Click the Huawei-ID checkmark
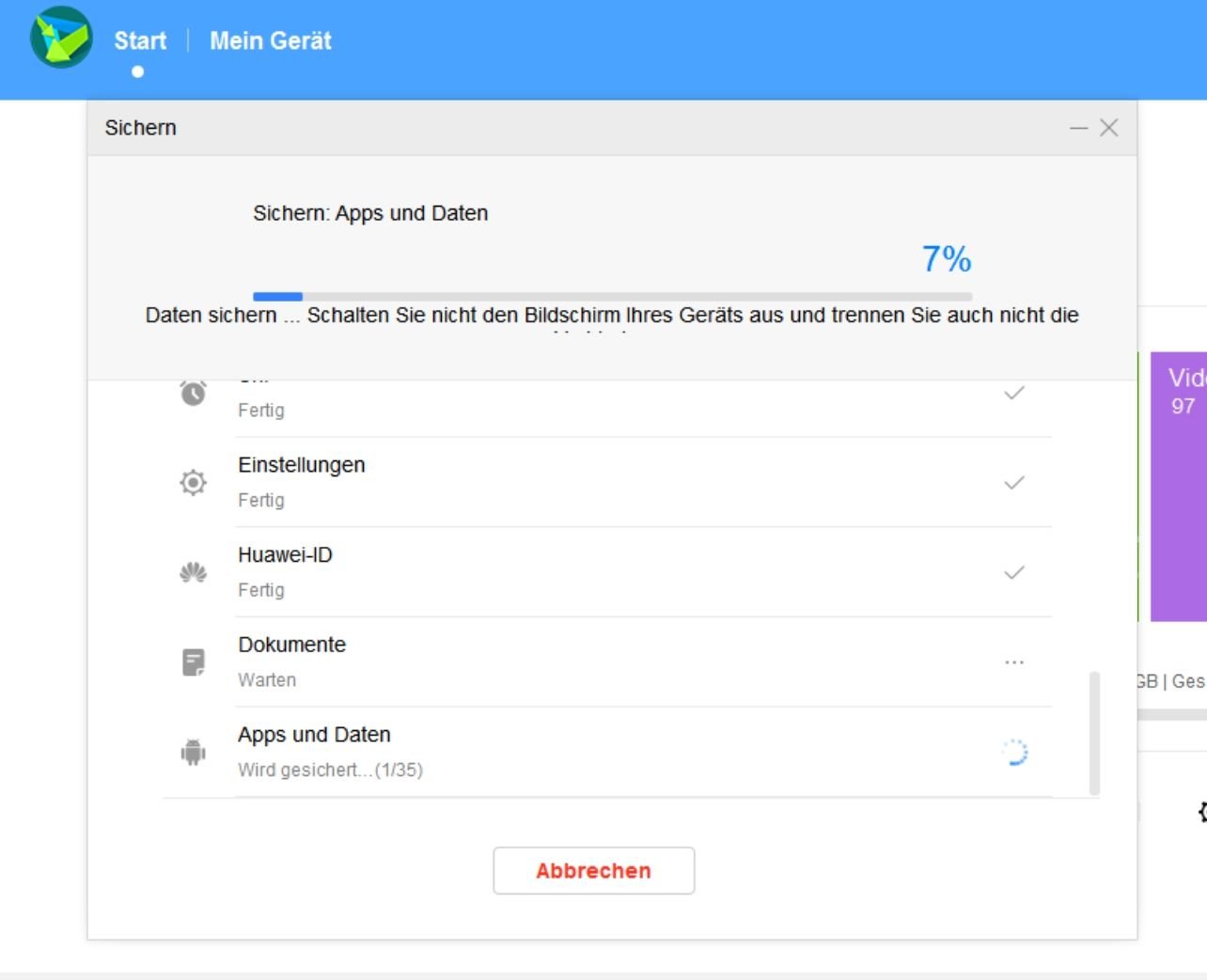The width and height of the screenshot is (1207, 980). 1014,572
